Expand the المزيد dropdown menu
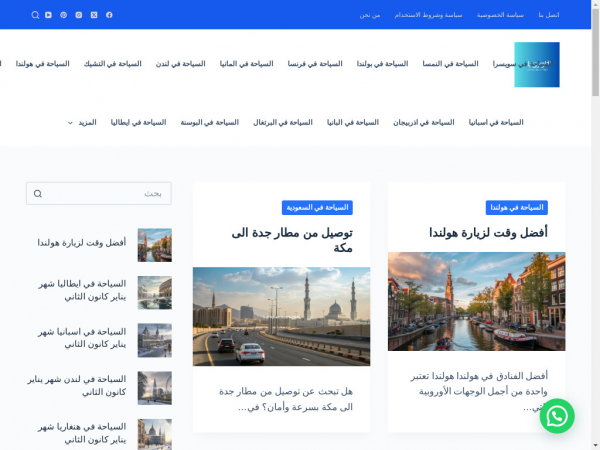Screen dimensions: 600x450 [81, 122]
